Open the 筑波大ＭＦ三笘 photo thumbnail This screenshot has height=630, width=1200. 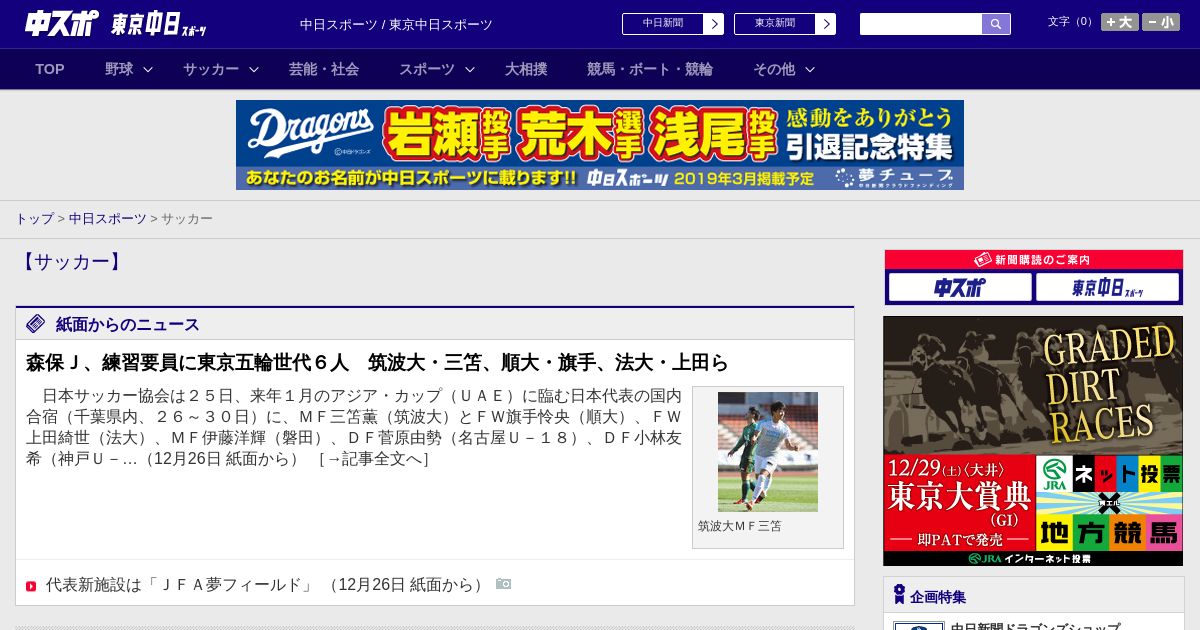(x=768, y=452)
